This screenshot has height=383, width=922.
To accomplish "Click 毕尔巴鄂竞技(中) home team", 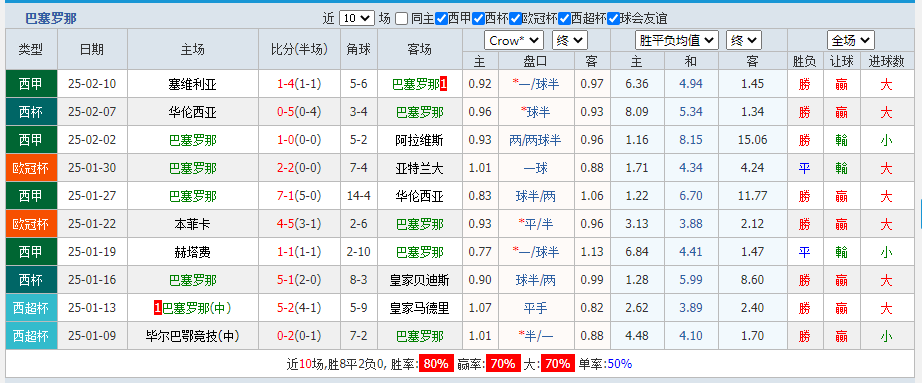I will click(x=192, y=337).
